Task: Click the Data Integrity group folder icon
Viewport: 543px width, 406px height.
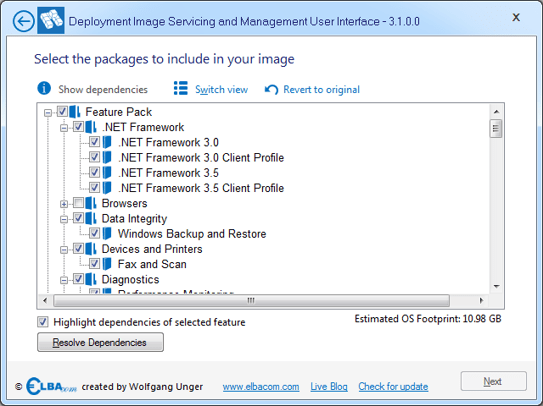Action: (91, 218)
